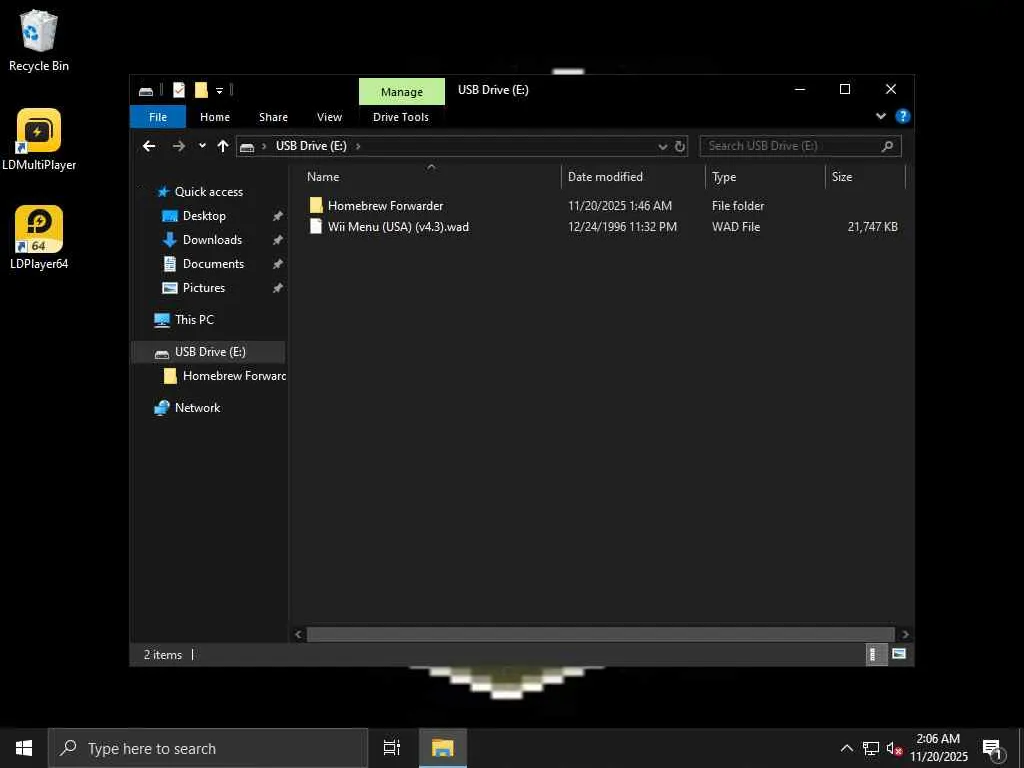Click USB Drive (E:) in the address bar
This screenshot has height=768, width=1024.
[x=311, y=146]
